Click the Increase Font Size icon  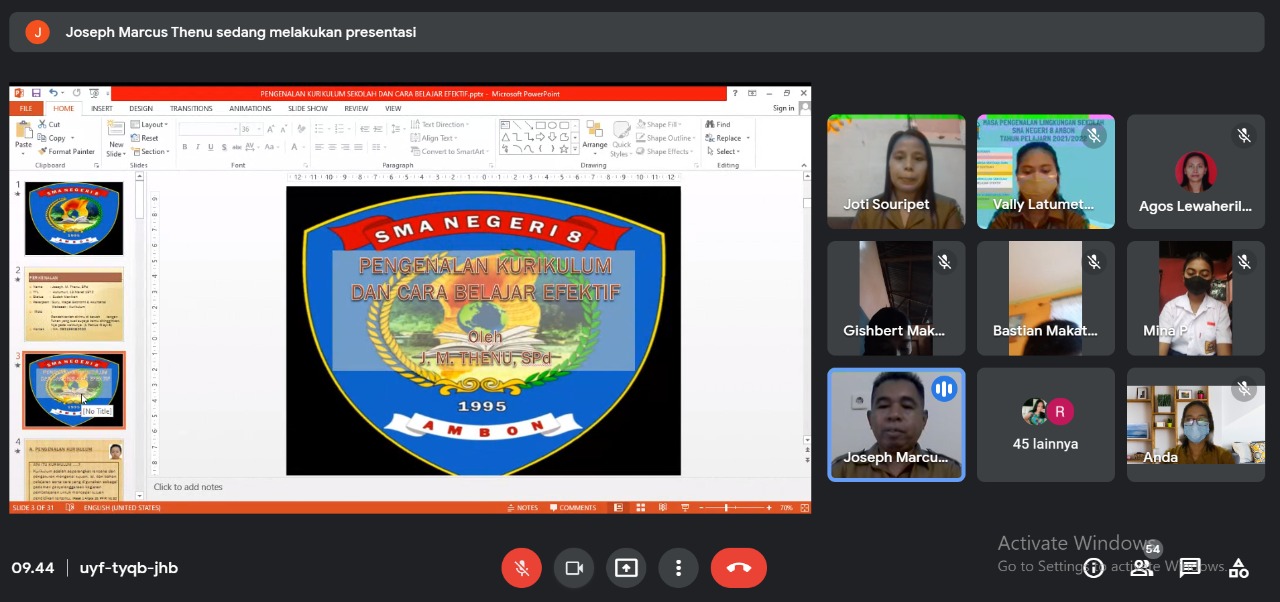[x=272, y=129]
